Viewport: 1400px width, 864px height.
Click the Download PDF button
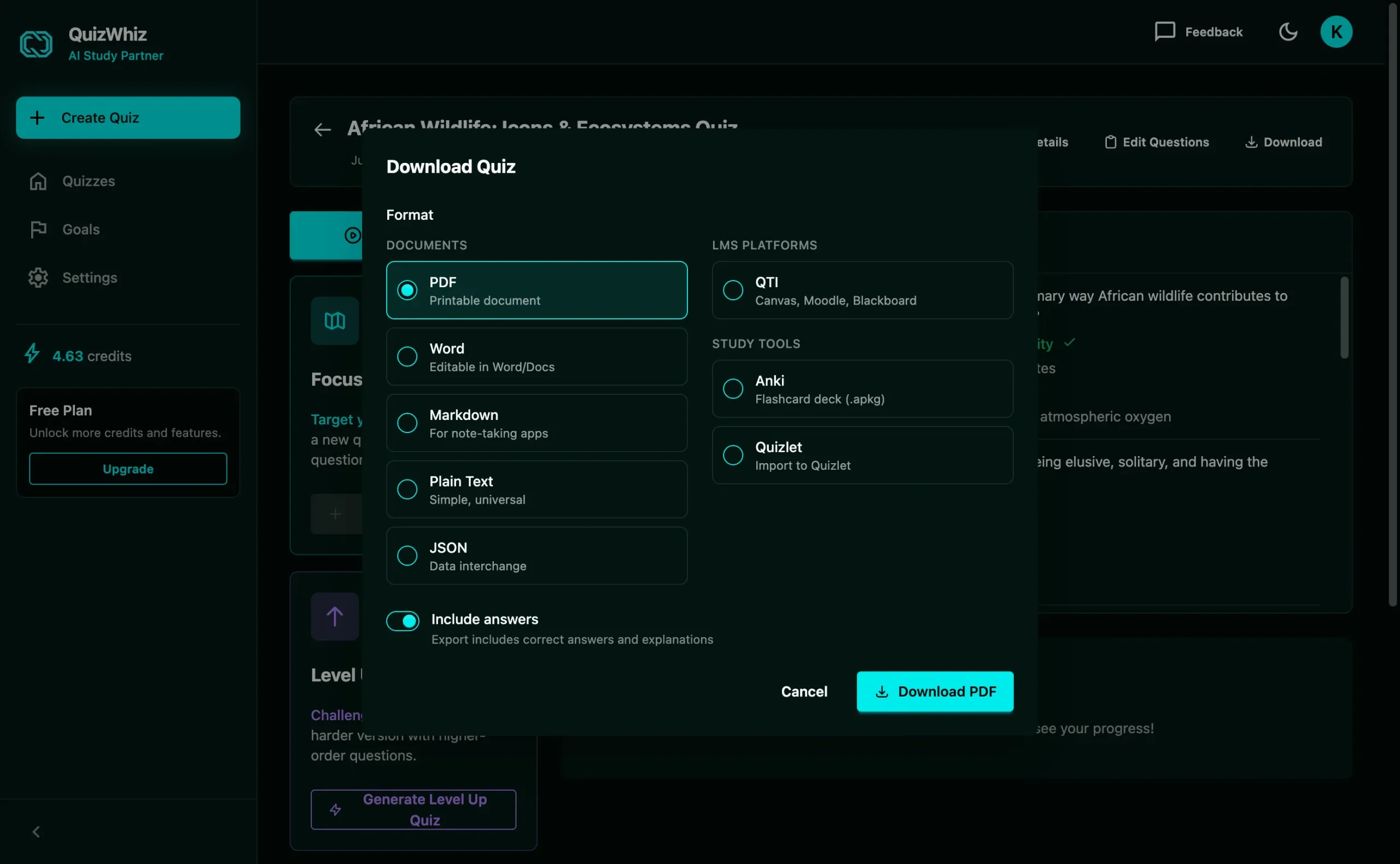(935, 691)
